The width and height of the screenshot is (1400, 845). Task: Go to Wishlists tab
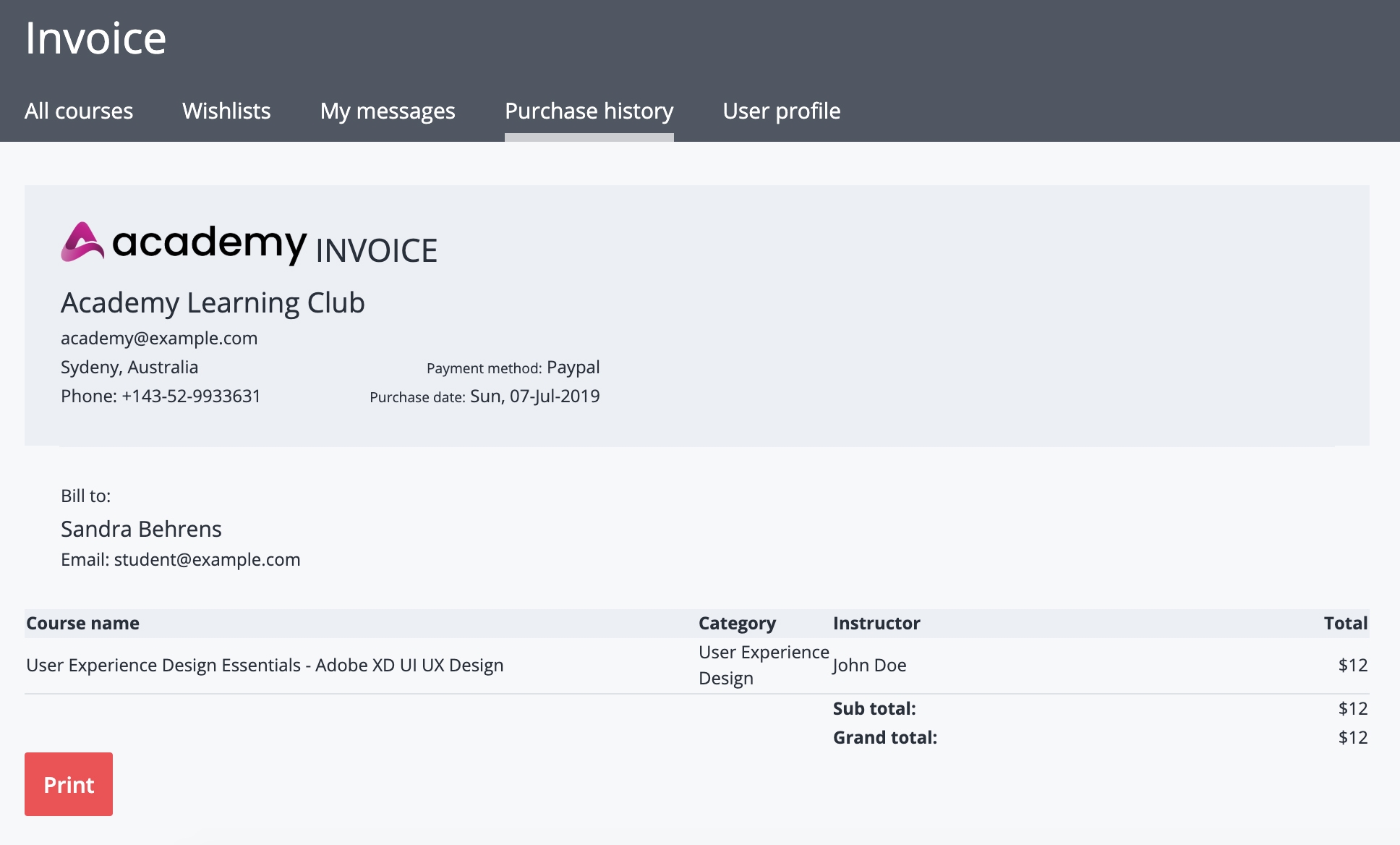[x=226, y=111]
